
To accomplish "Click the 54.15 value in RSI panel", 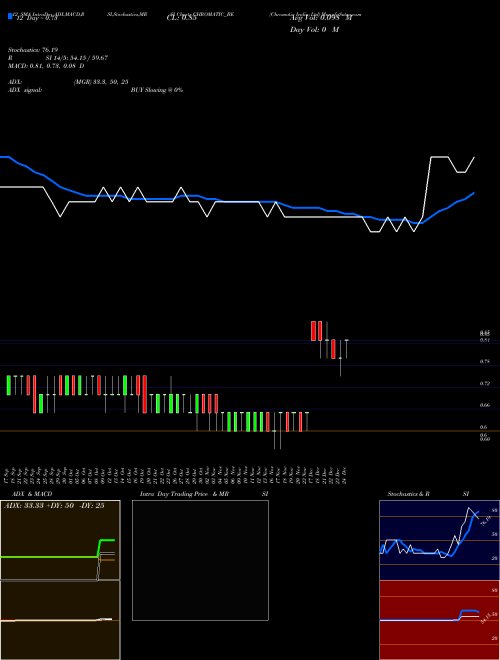I will tap(486, 618).
